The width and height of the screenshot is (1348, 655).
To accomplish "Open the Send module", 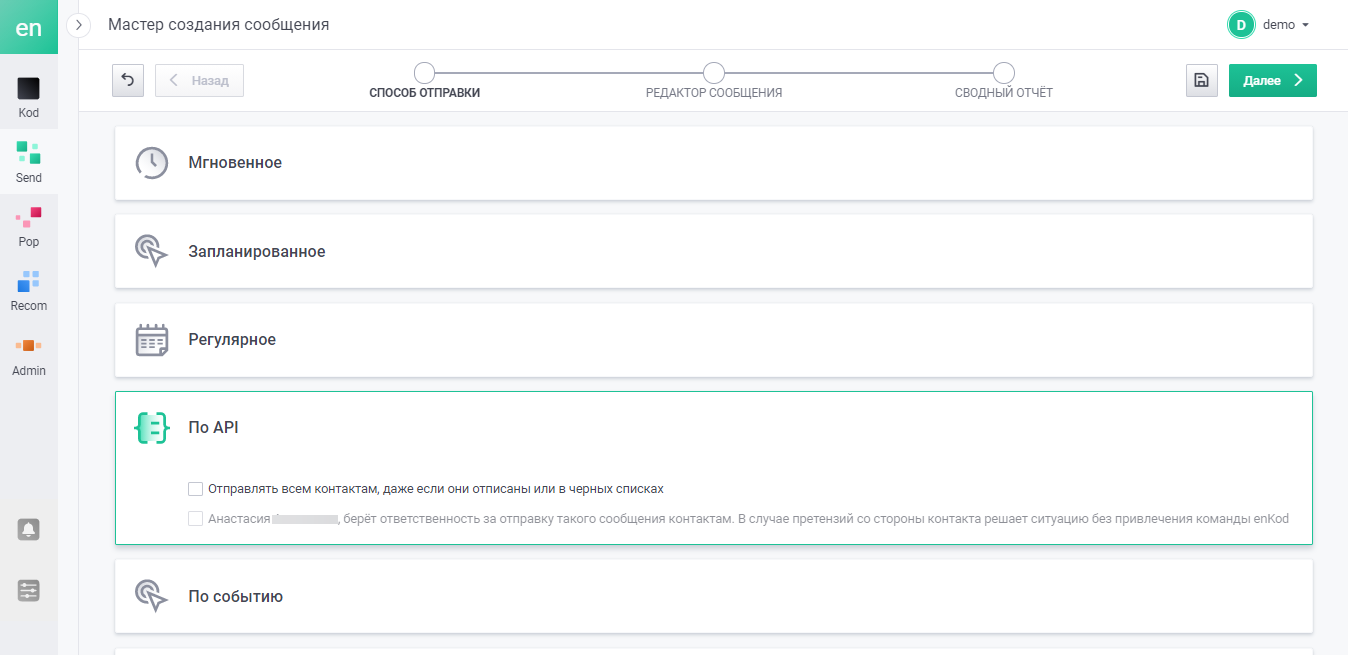I will [29, 162].
